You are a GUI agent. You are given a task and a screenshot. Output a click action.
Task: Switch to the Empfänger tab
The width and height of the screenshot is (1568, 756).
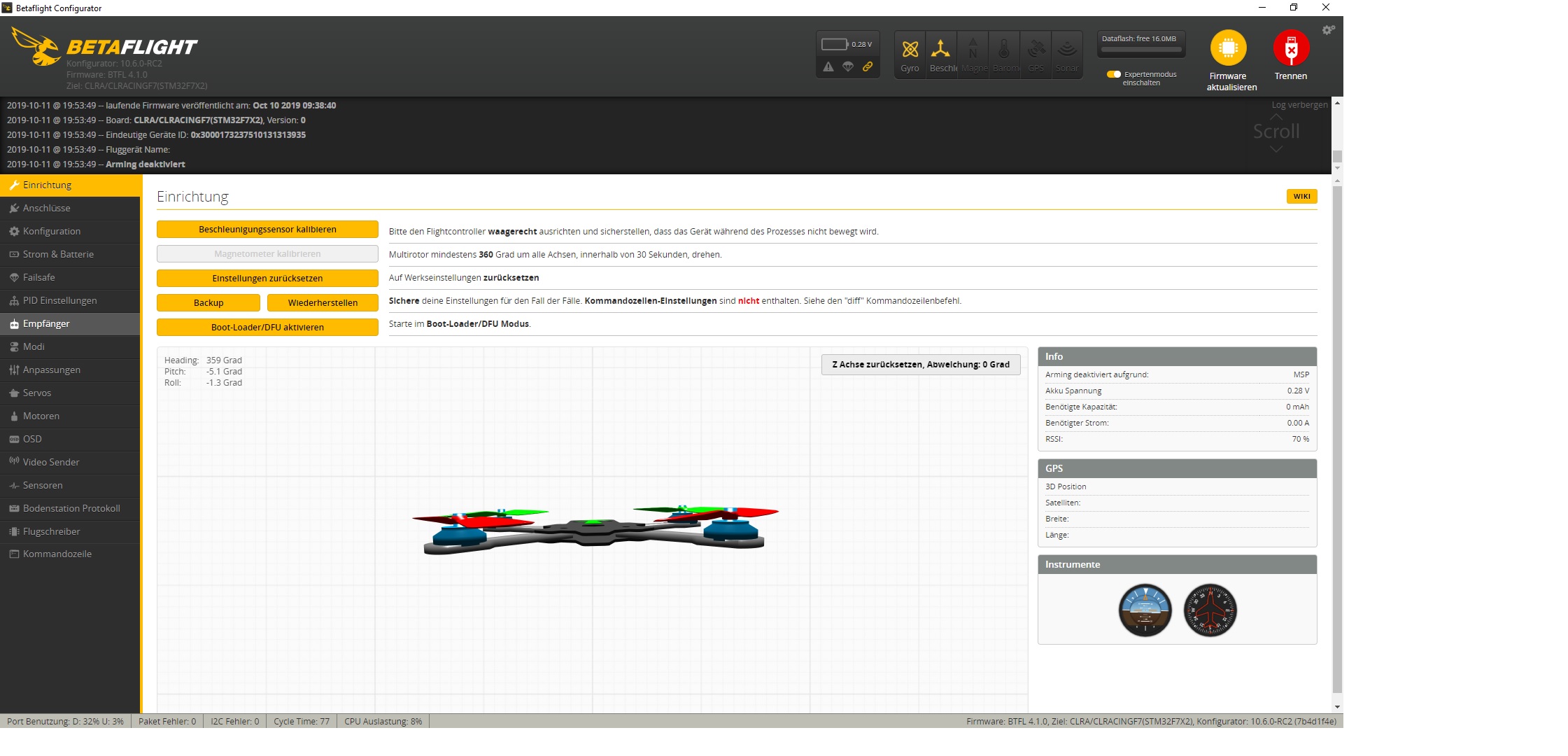click(x=46, y=323)
